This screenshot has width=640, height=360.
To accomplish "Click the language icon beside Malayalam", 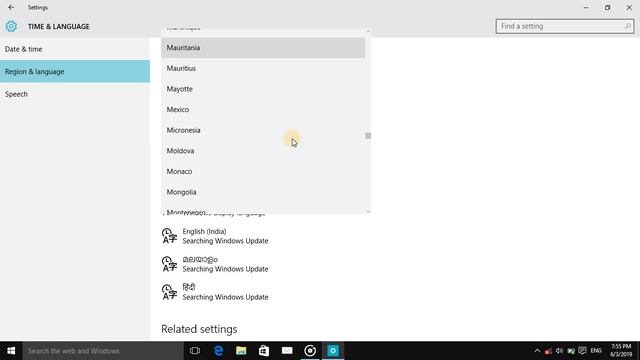I will [x=169, y=264].
